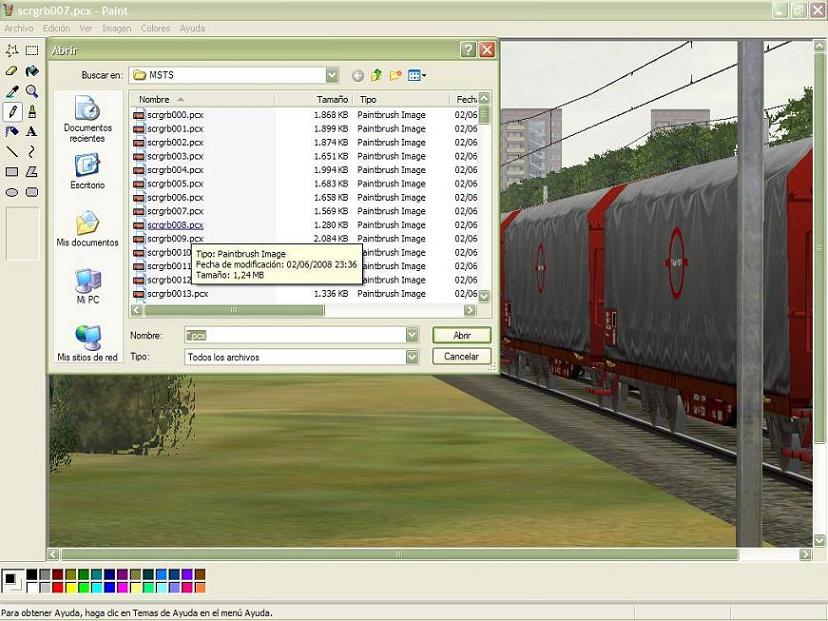Viewport: 828px width, 621px height.
Task: Click the Nombre file name field
Action: point(294,335)
